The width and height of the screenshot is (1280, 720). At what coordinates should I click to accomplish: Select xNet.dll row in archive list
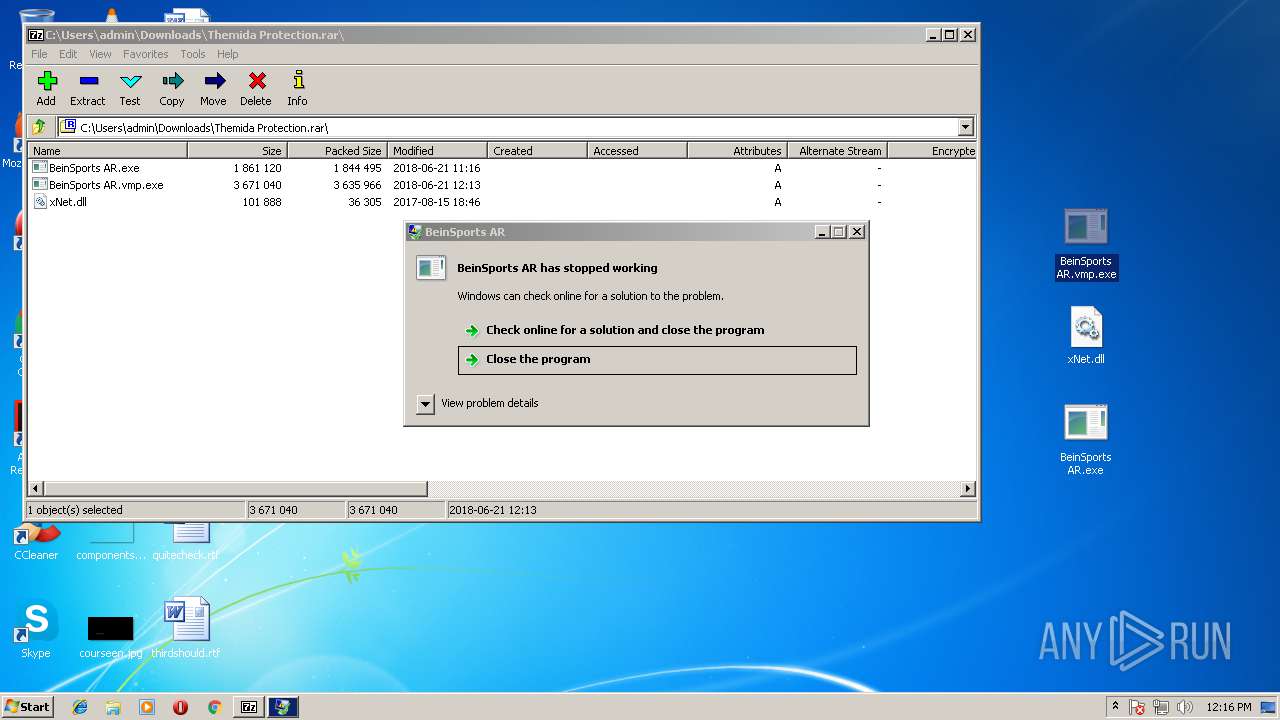502,202
